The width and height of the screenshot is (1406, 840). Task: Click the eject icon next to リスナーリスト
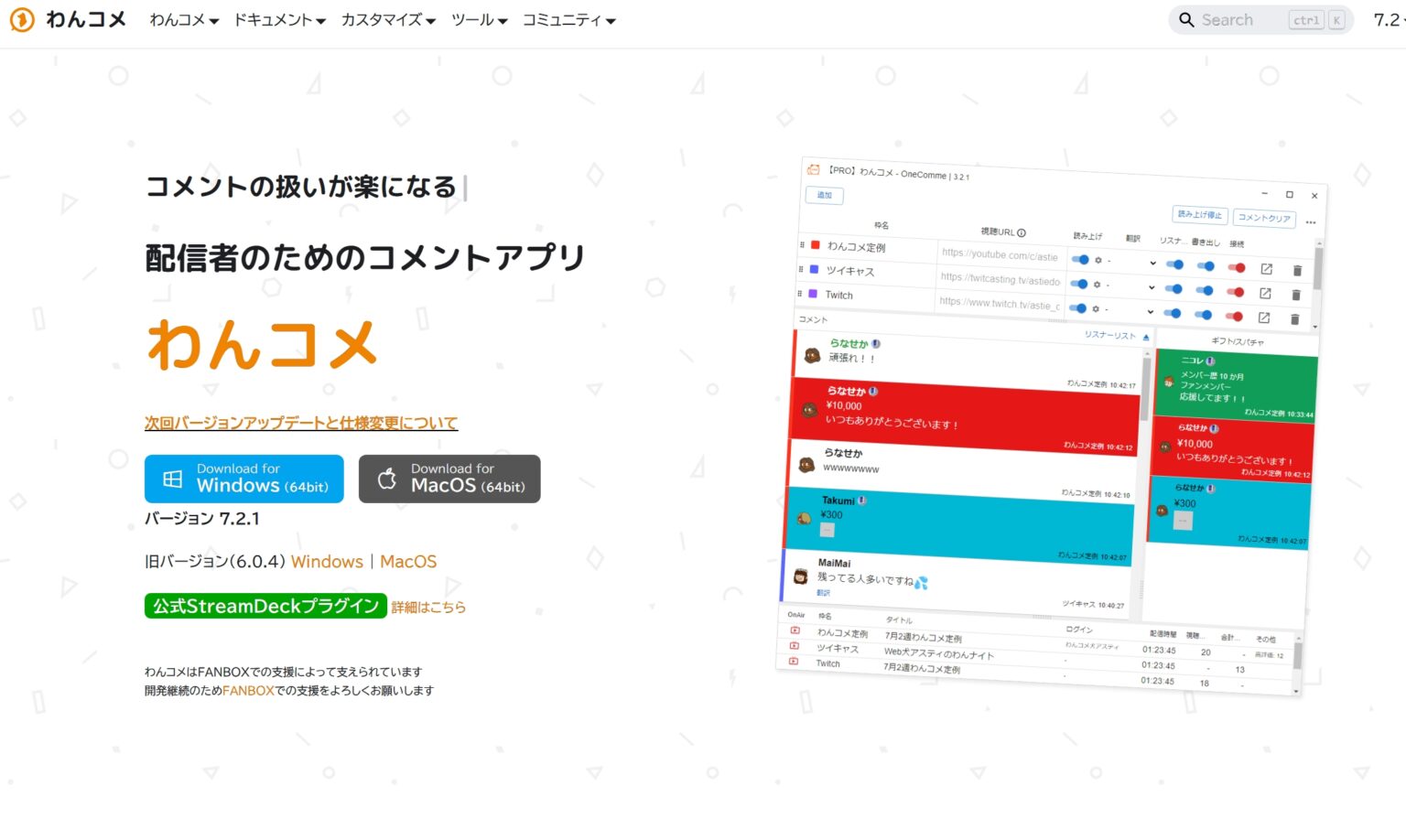click(x=1146, y=337)
